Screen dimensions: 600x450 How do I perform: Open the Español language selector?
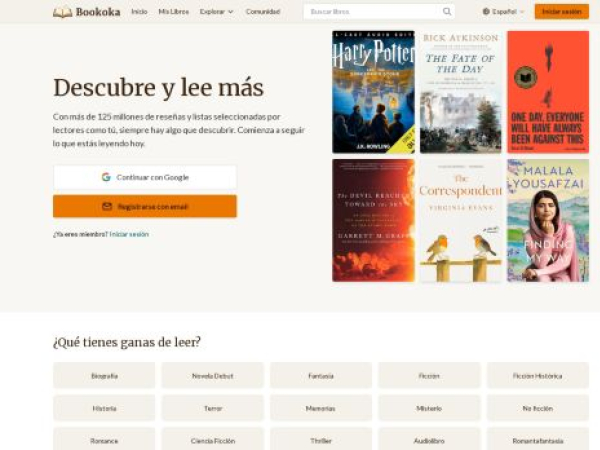(503, 11)
